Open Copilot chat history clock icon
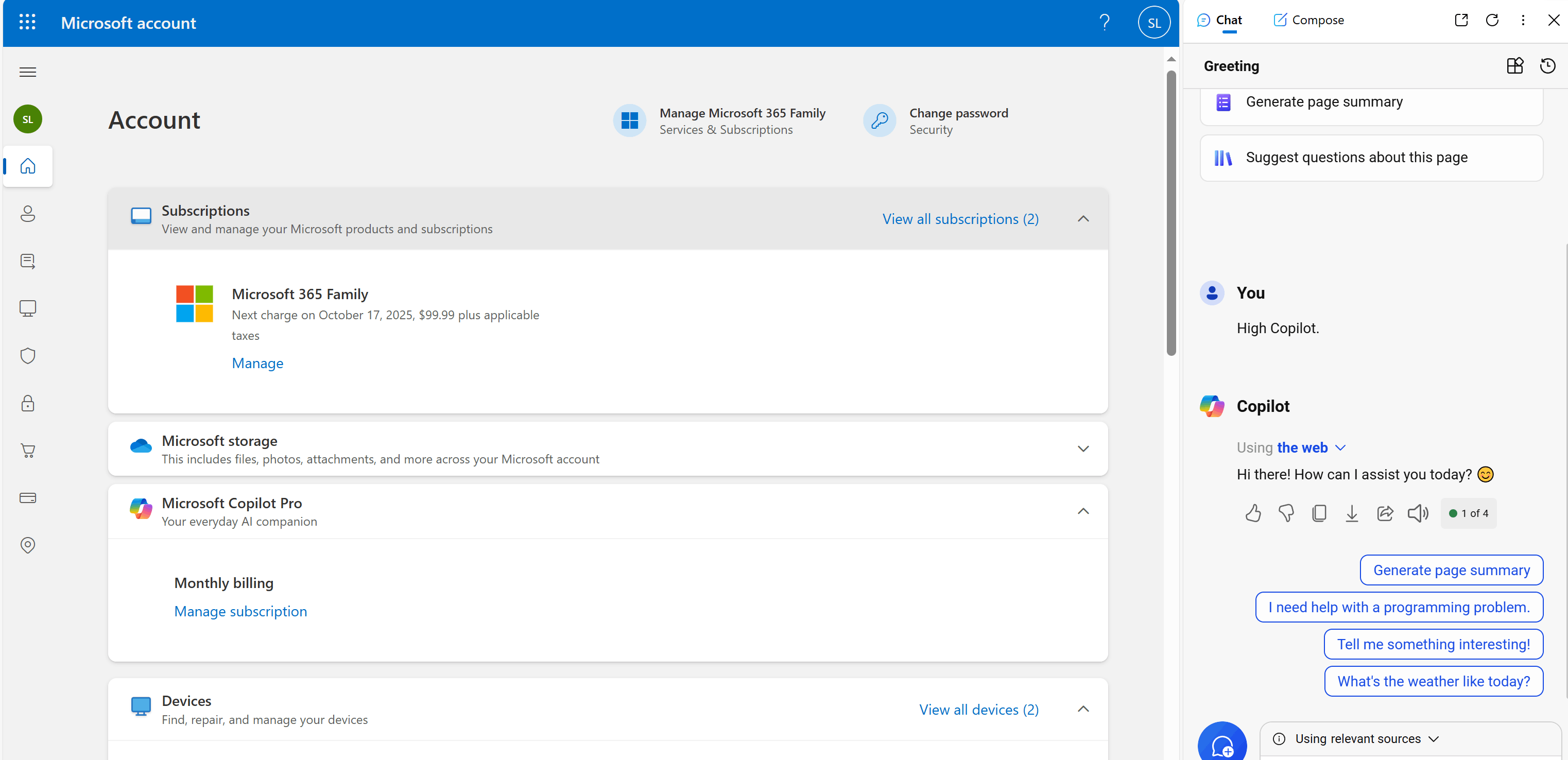Image resolution: width=1568 pixels, height=760 pixels. coord(1547,66)
